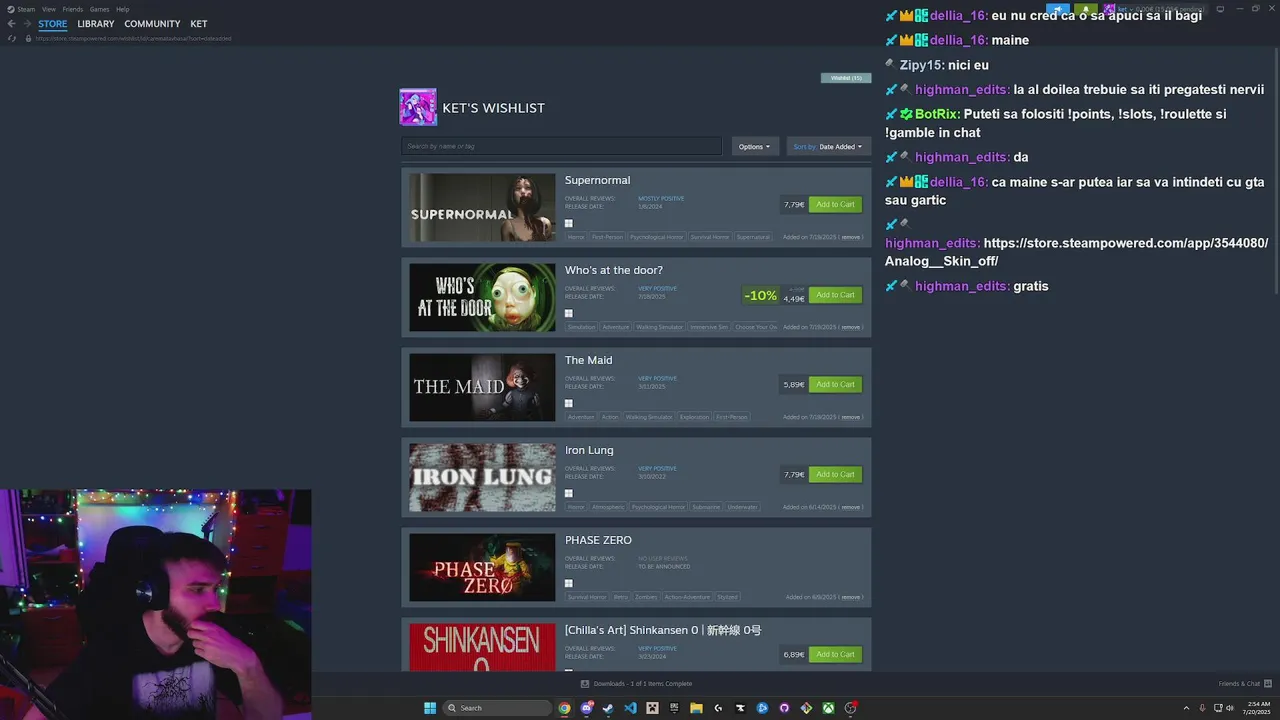Image resolution: width=1280 pixels, height=720 pixels.
Task: Open the Sort by Date Added dropdown
Action: tap(829, 146)
